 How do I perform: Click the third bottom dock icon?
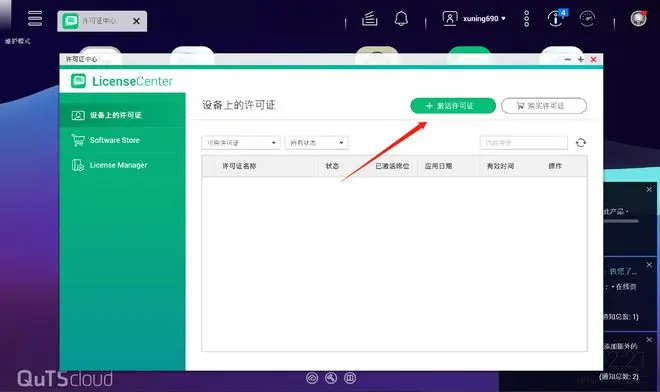pos(350,378)
